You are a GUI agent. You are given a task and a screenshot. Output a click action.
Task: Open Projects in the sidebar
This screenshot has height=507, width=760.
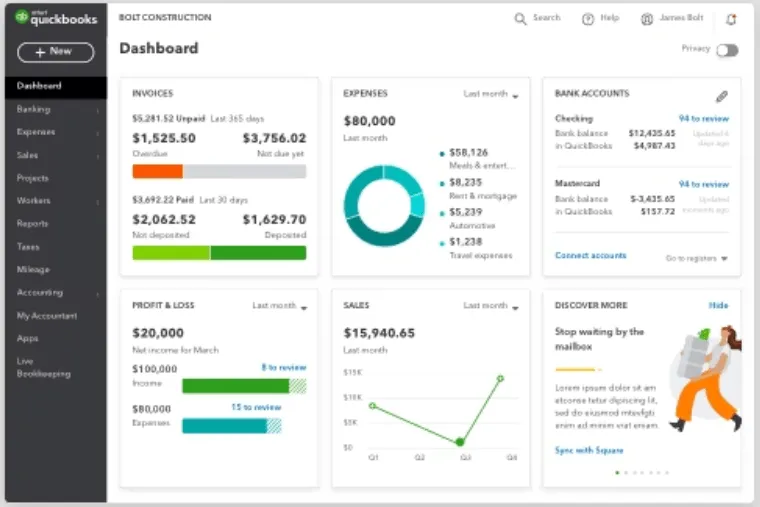(33, 178)
